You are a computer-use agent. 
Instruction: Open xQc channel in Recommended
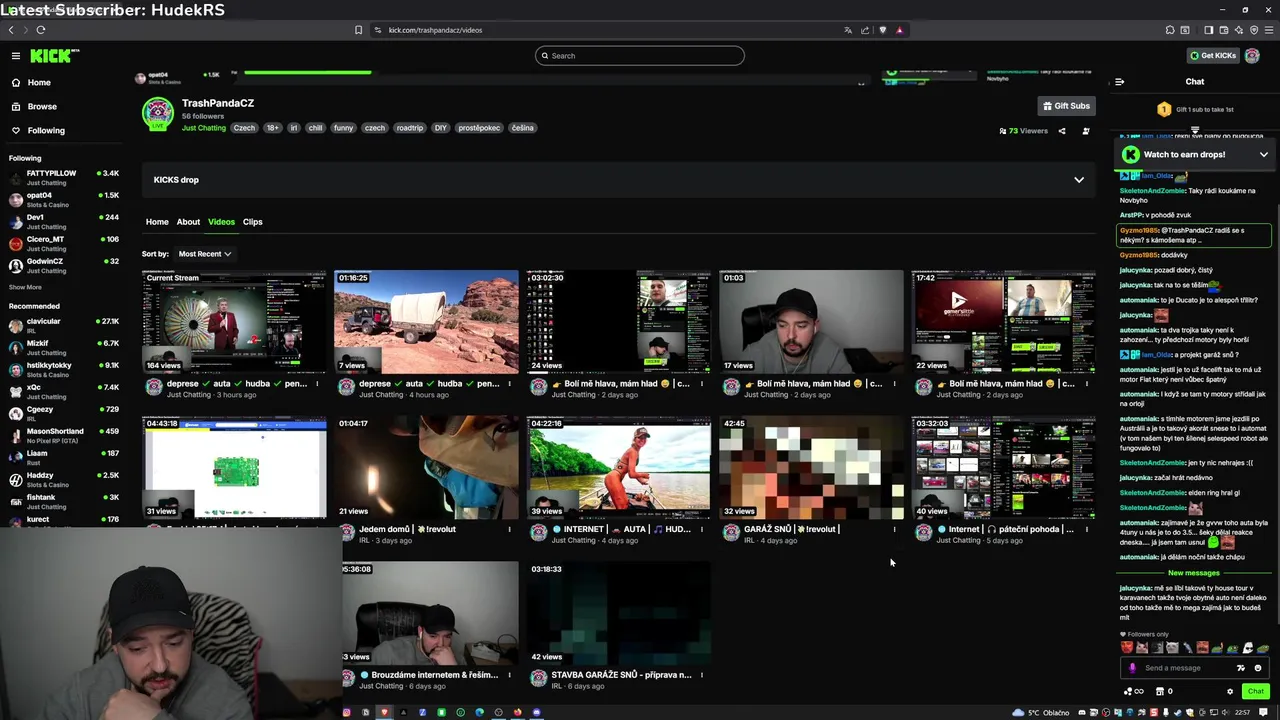64,392
